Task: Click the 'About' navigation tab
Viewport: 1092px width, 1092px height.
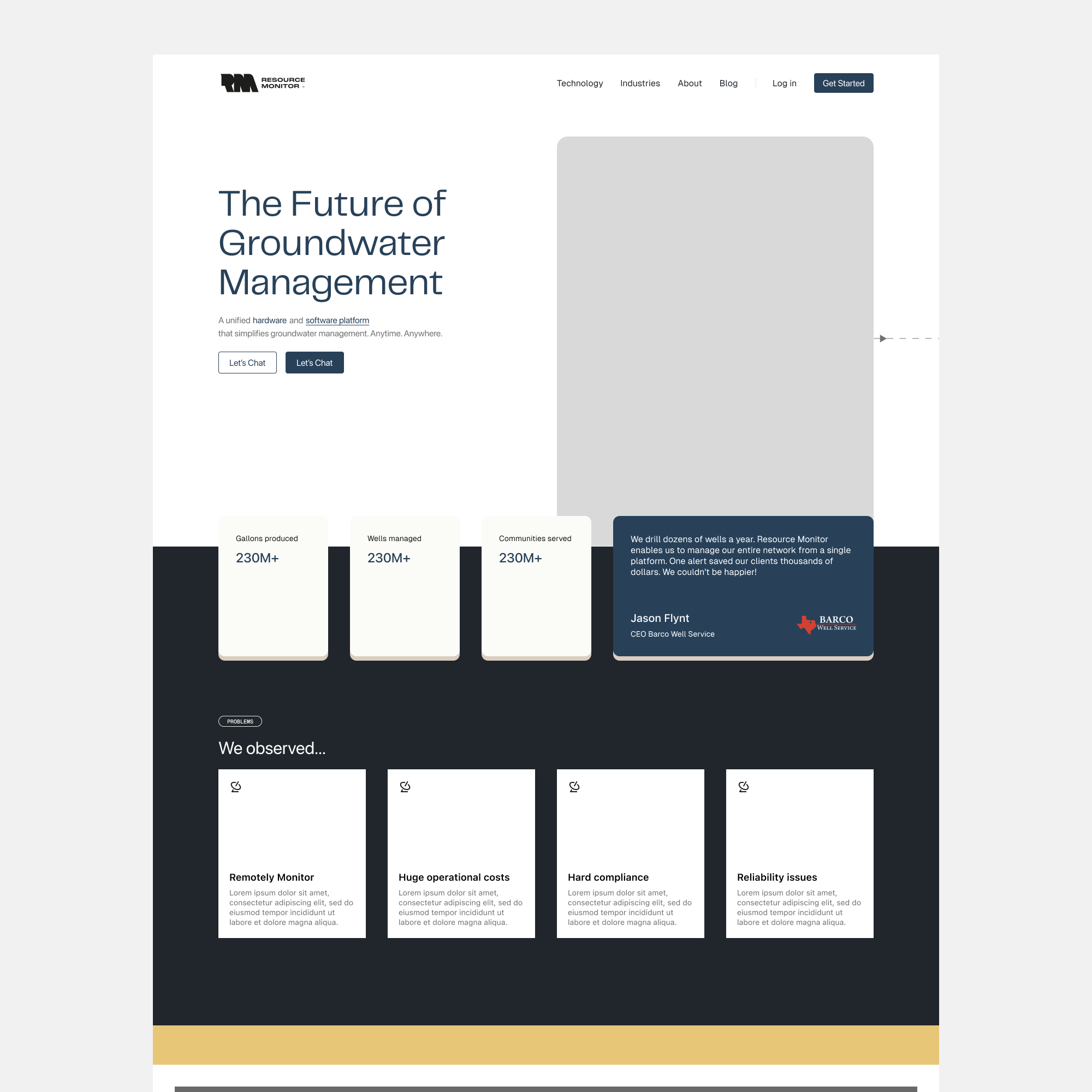Action: 690,83
